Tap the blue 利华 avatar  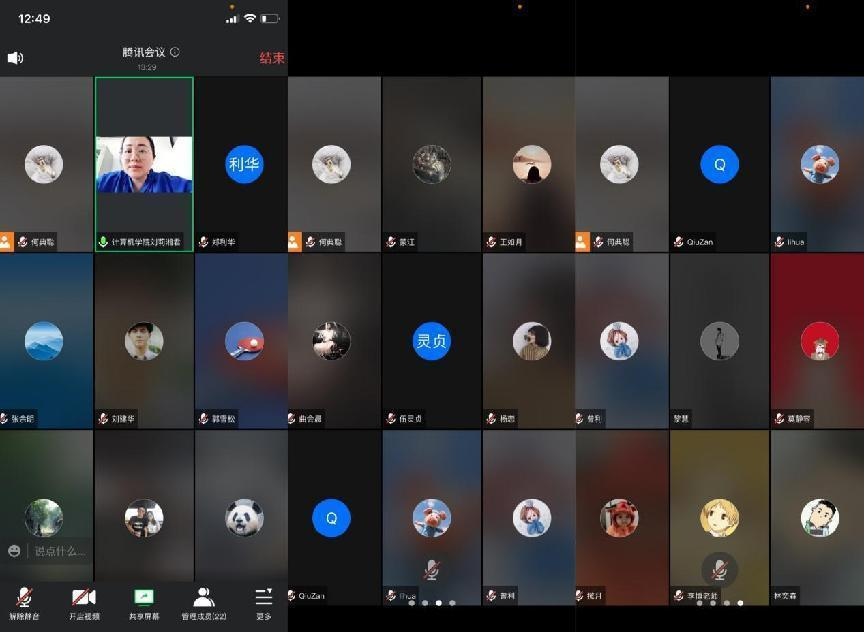point(244,164)
